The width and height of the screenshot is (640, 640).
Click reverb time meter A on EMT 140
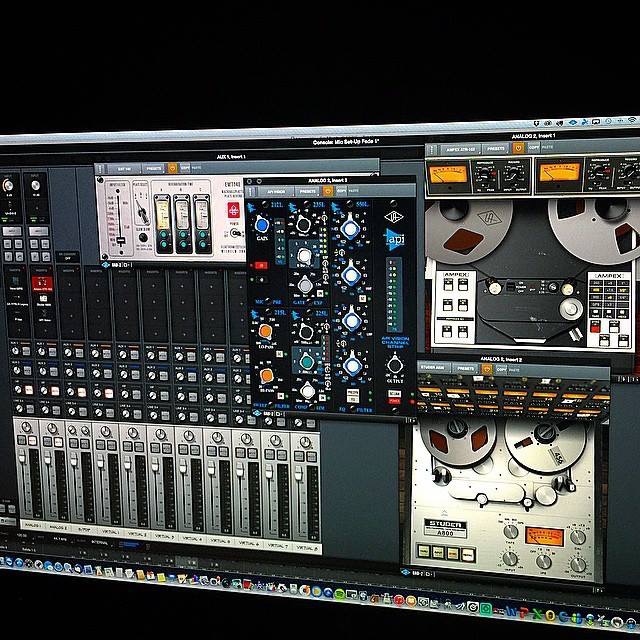pos(162,215)
